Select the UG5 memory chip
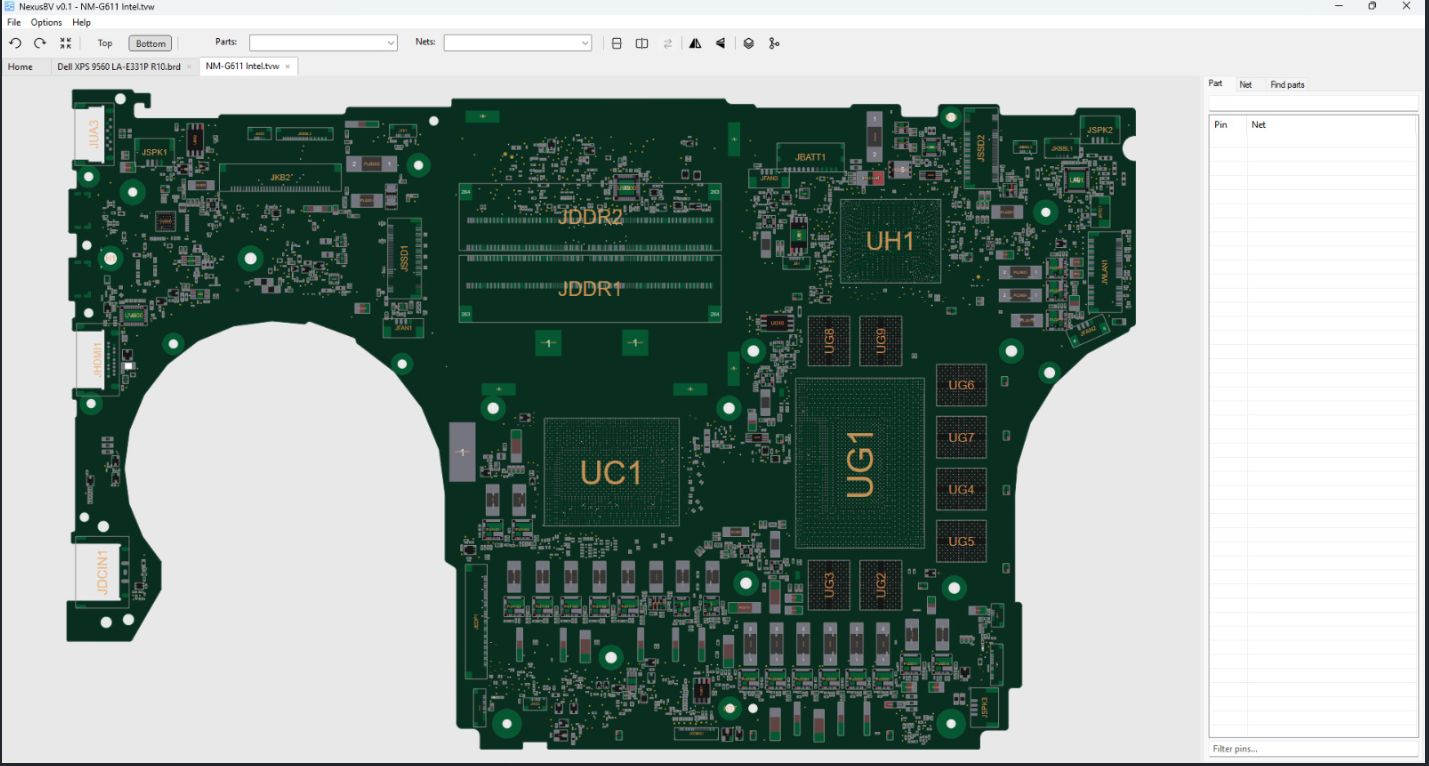 pyautogui.click(x=961, y=541)
